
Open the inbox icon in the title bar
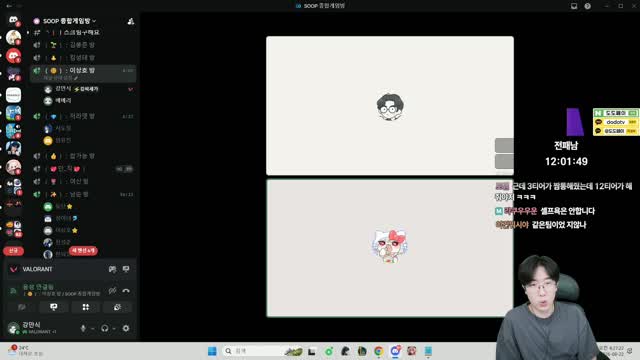pos(574,6)
